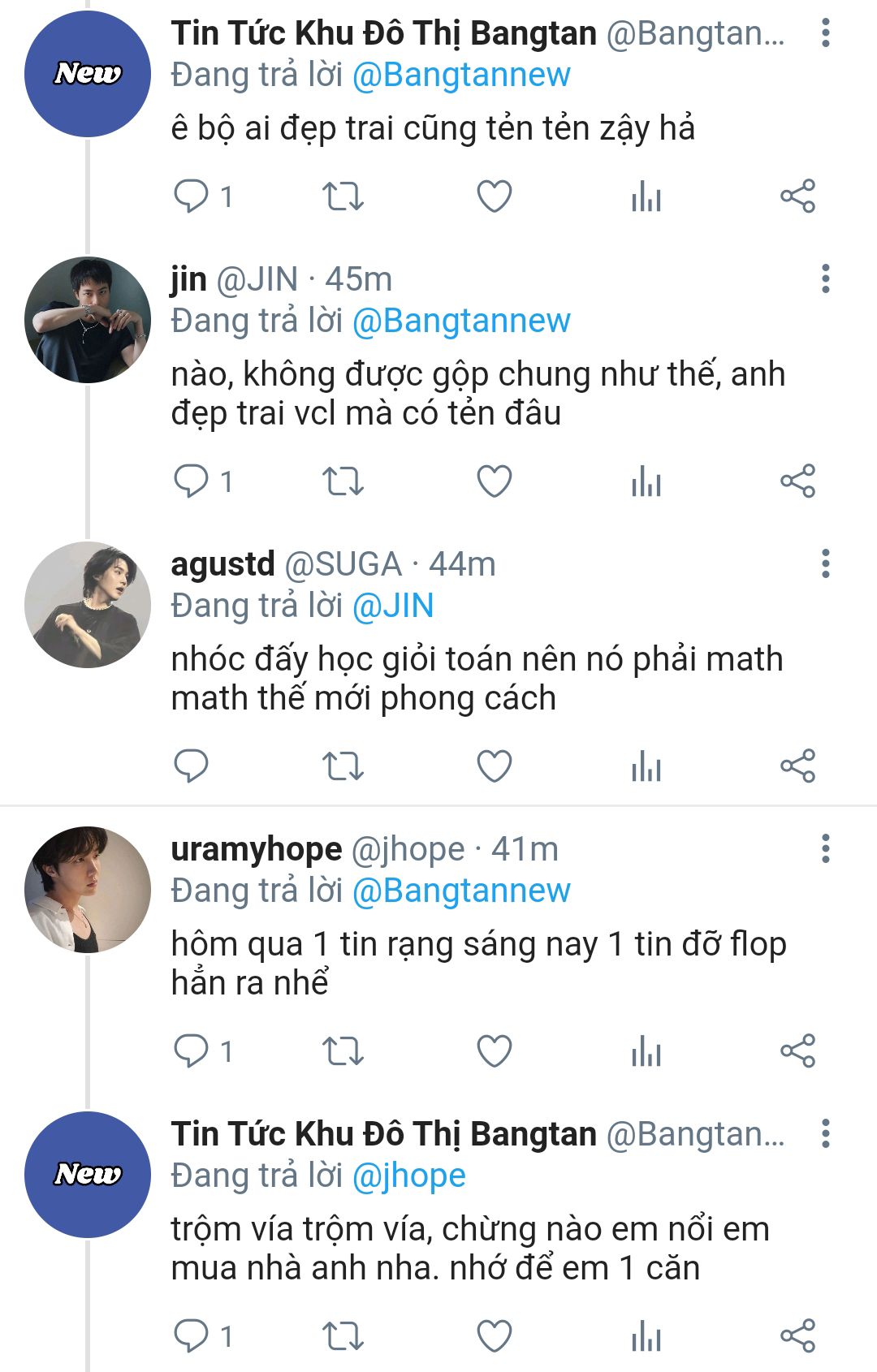Viewport: 877px width, 1372px height.
Task: Open @jhope mention in the last tweet
Action: tap(408, 1176)
